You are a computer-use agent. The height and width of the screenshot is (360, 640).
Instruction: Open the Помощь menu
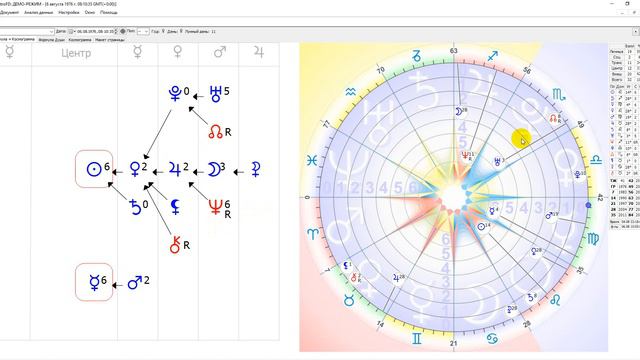109,13
